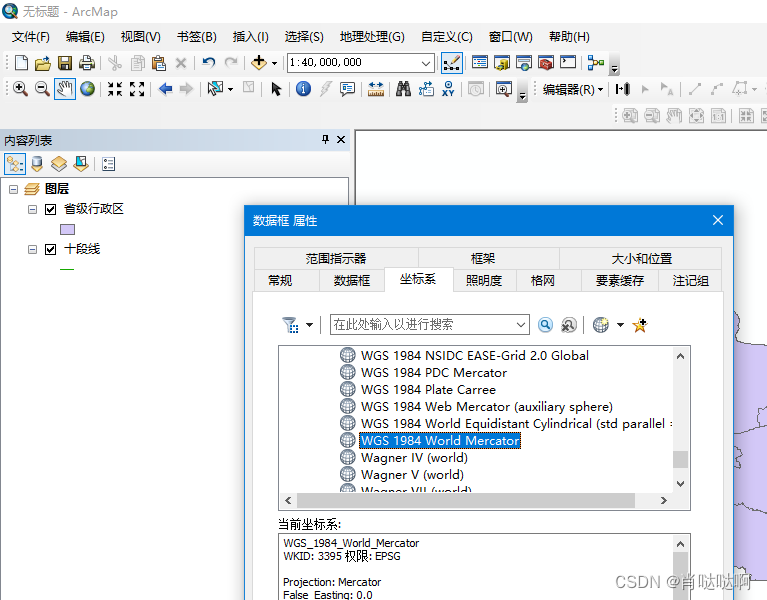
Task: Click the coordinate search magnifier button
Action: click(x=545, y=325)
